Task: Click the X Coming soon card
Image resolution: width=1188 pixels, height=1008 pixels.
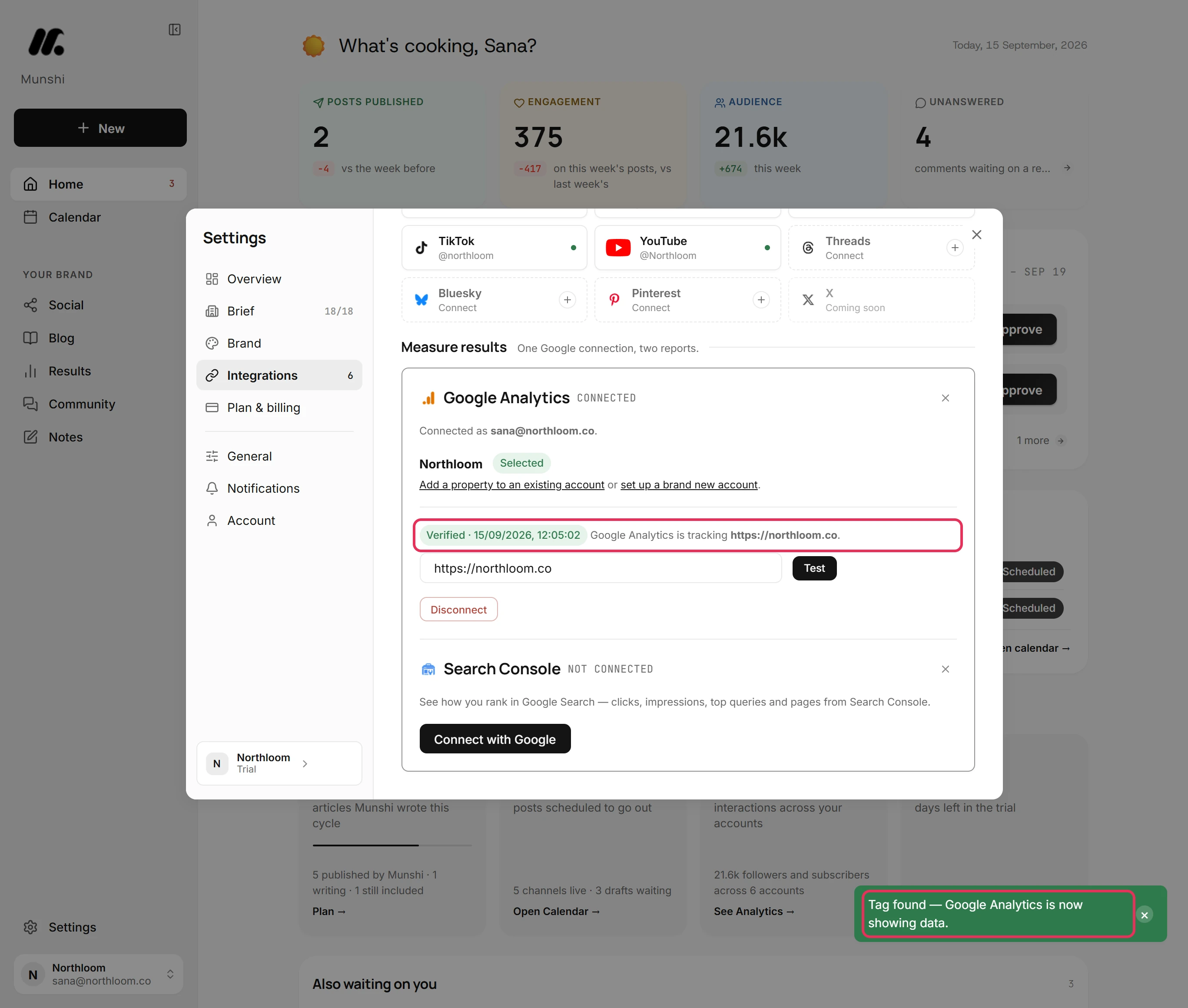Action: (881, 300)
